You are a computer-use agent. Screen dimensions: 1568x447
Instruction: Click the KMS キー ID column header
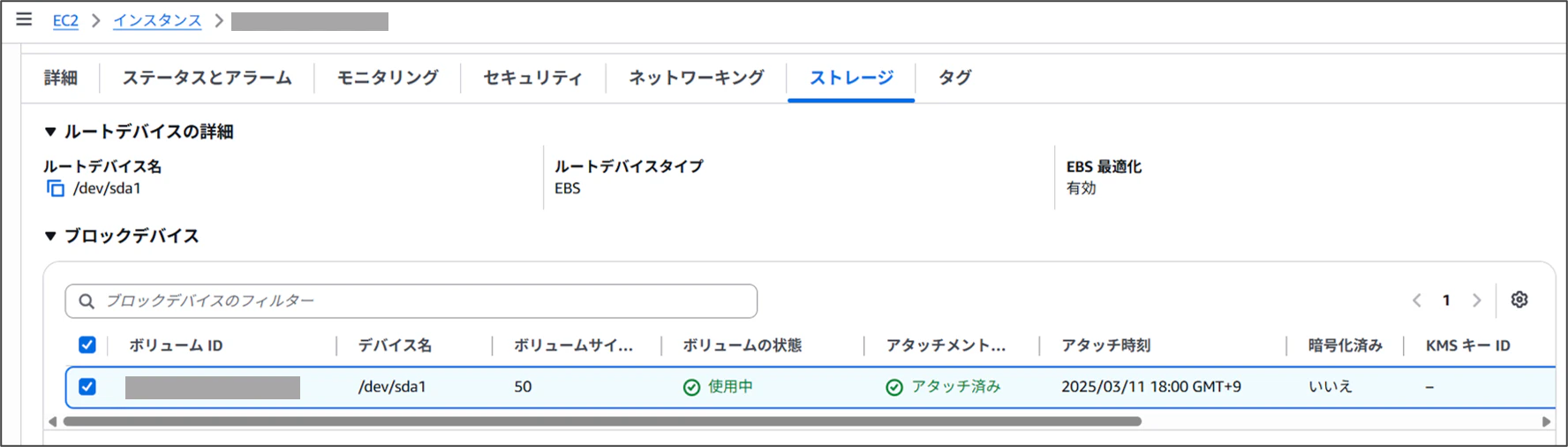(x=1467, y=345)
